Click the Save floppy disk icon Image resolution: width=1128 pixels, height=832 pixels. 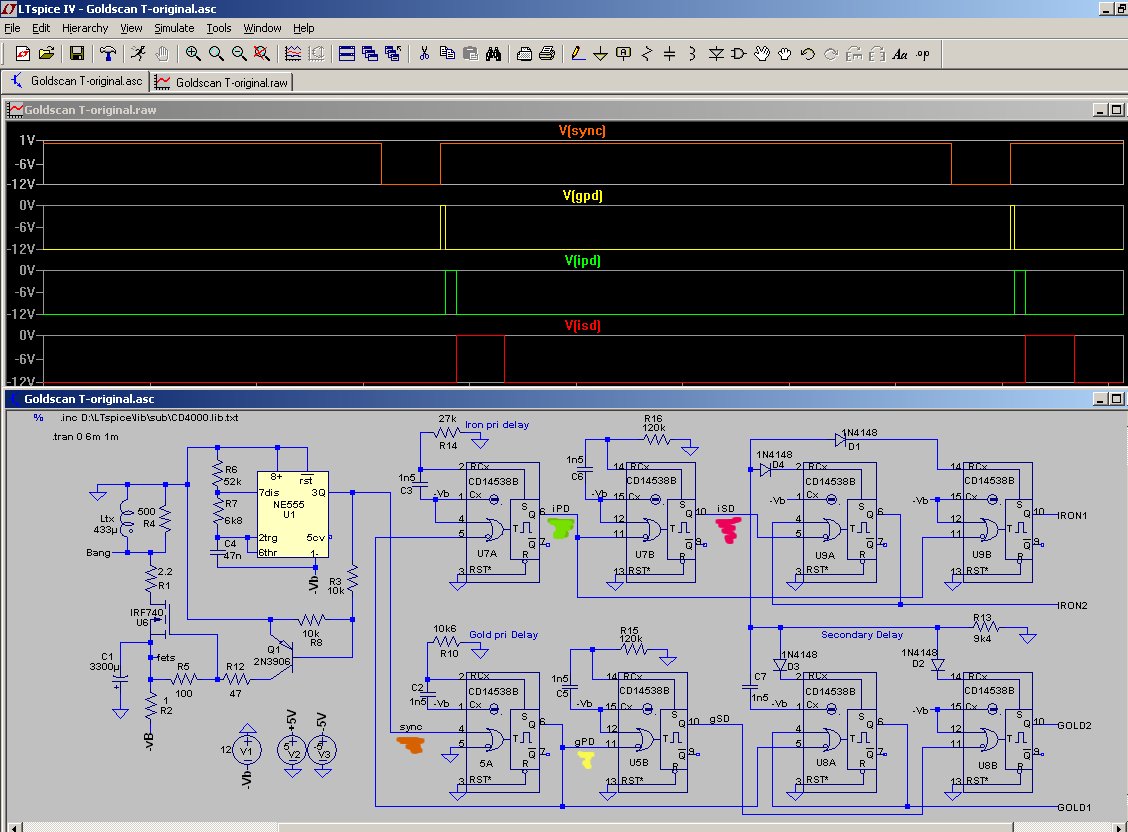[x=76, y=54]
